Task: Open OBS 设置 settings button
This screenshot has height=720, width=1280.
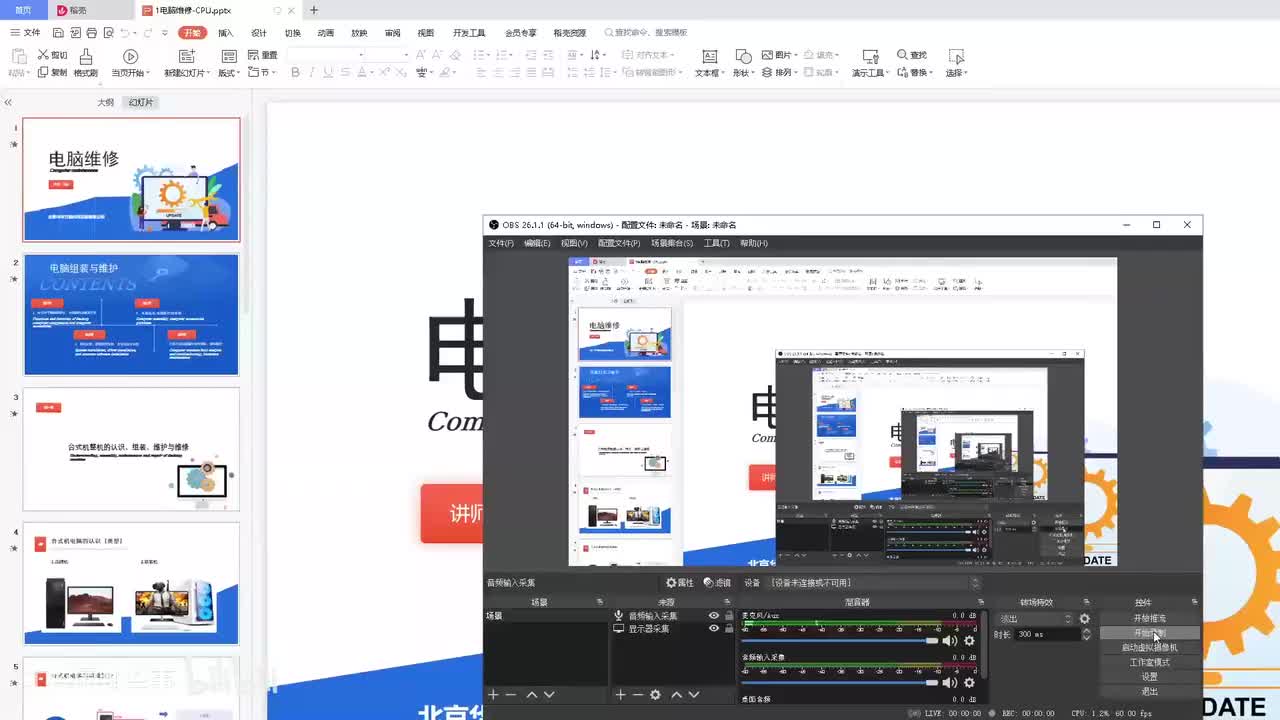Action: (x=1149, y=677)
